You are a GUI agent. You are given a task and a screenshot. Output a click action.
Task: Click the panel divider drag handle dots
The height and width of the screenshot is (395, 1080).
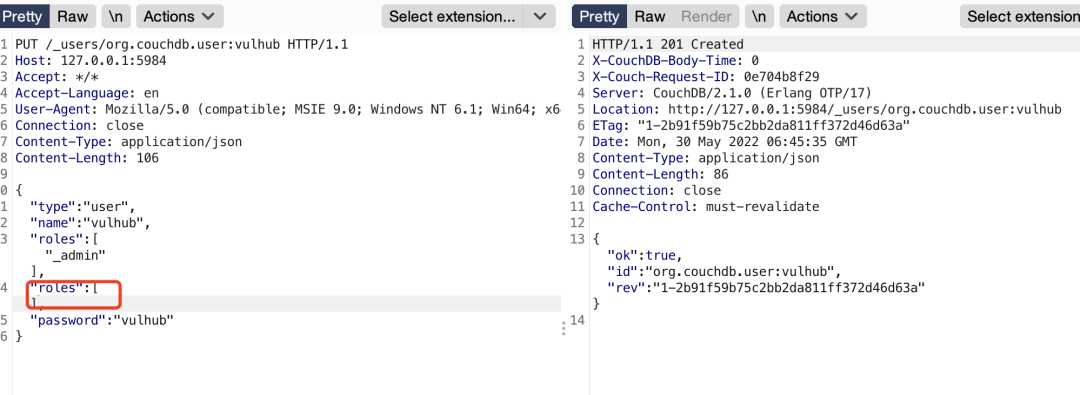[x=563, y=329]
